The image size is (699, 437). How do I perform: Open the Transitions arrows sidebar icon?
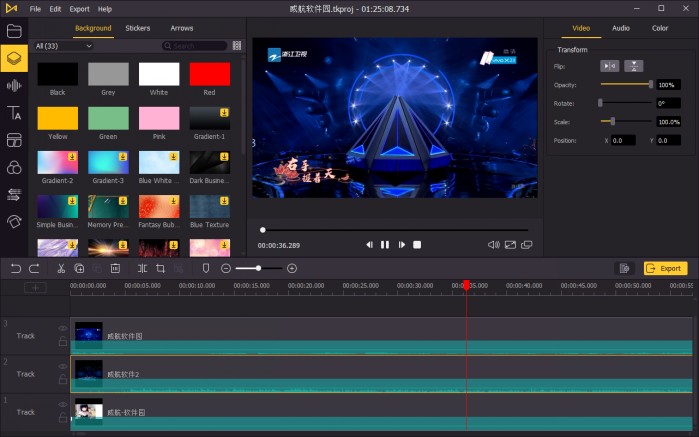[14, 194]
